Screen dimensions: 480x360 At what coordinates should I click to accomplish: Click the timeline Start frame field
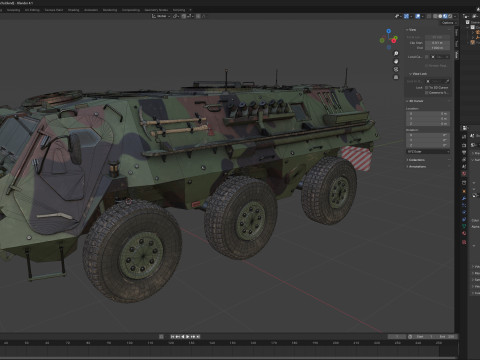pos(425,337)
